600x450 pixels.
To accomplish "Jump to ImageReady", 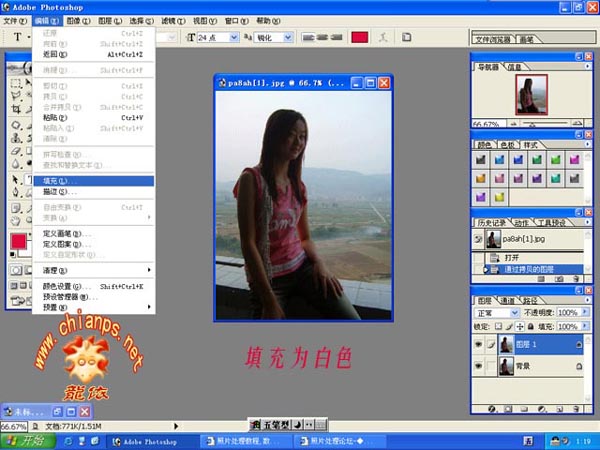I will [18, 301].
